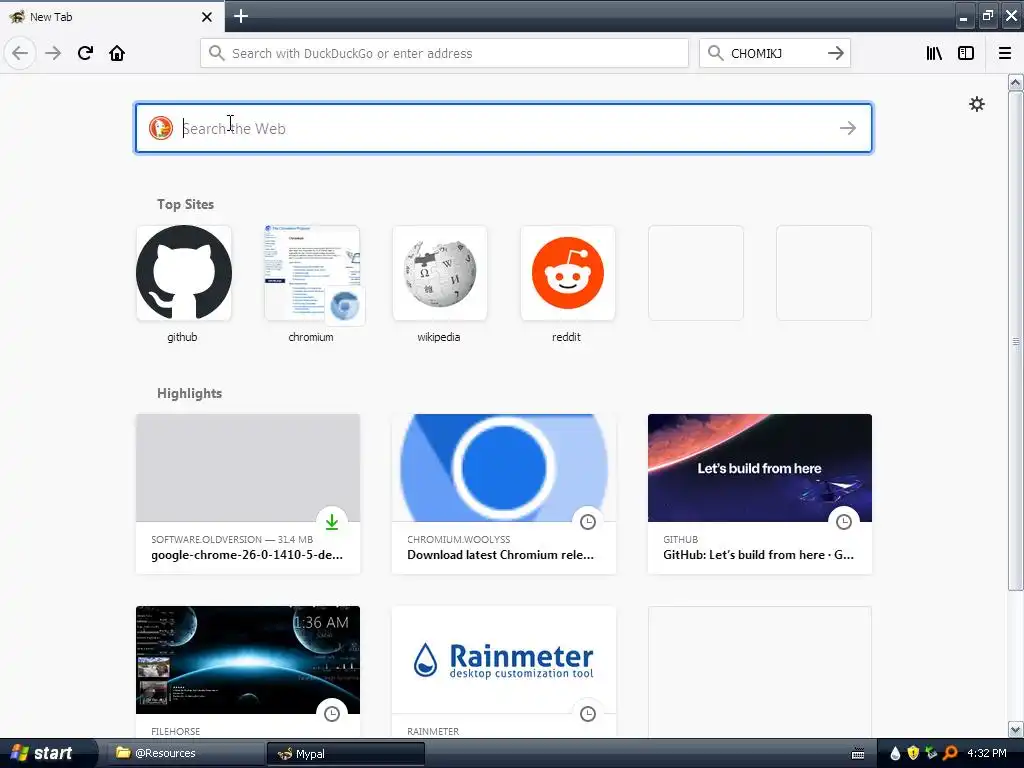1024x768 pixels.
Task: Click the keyboard icon in taskbar
Action: tap(858, 754)
